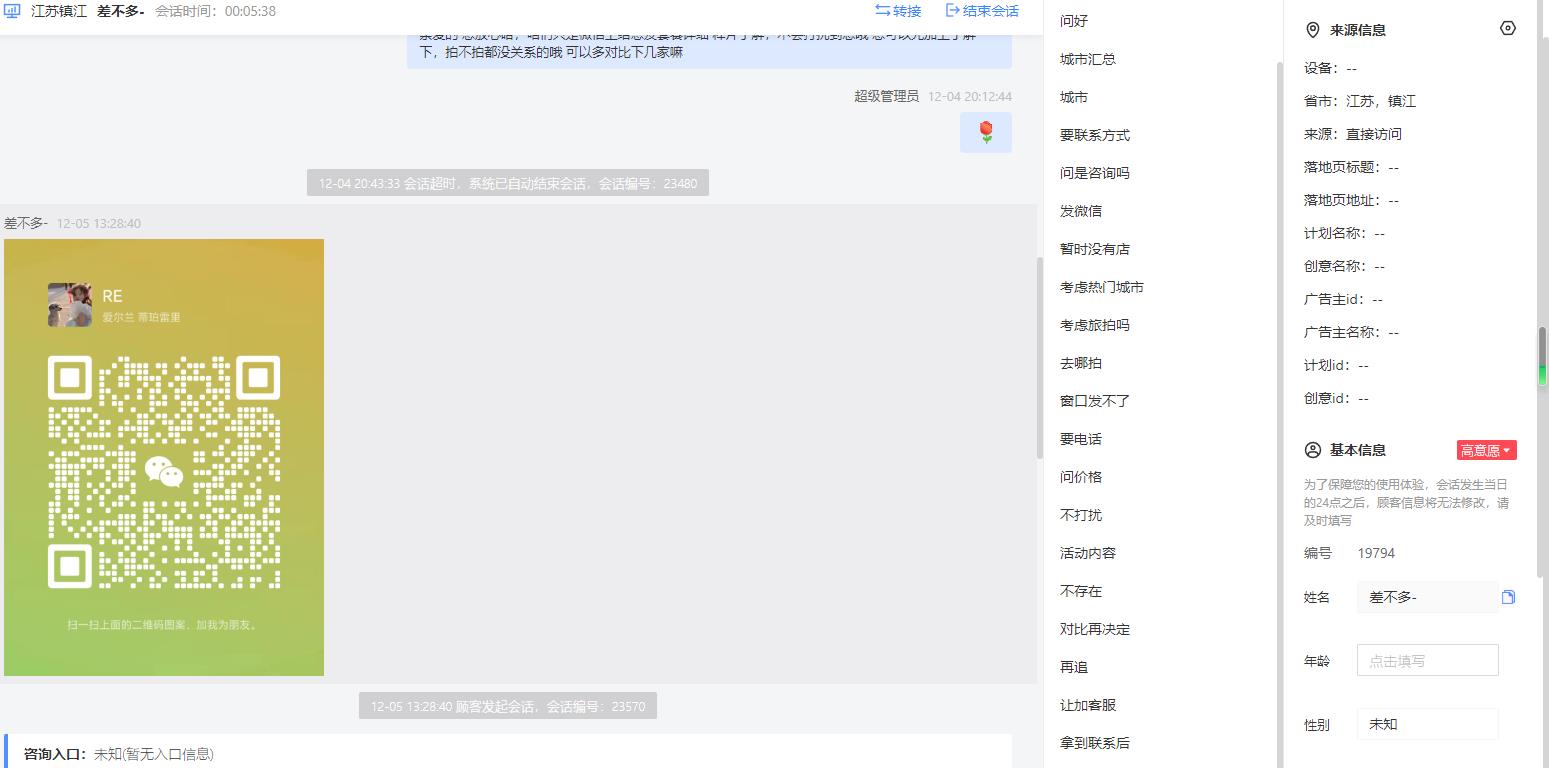Viewport: 1549px width, 768px height.
Task: Click the 计划名称 row
Action: [x=1345, y=233]
